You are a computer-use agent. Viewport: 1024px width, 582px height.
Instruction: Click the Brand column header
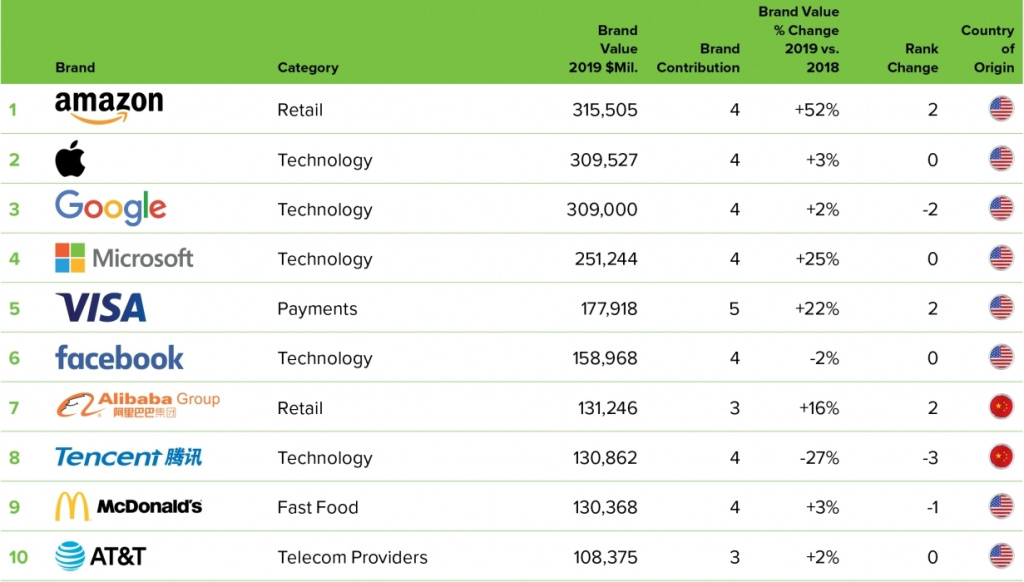pos(75,68)
